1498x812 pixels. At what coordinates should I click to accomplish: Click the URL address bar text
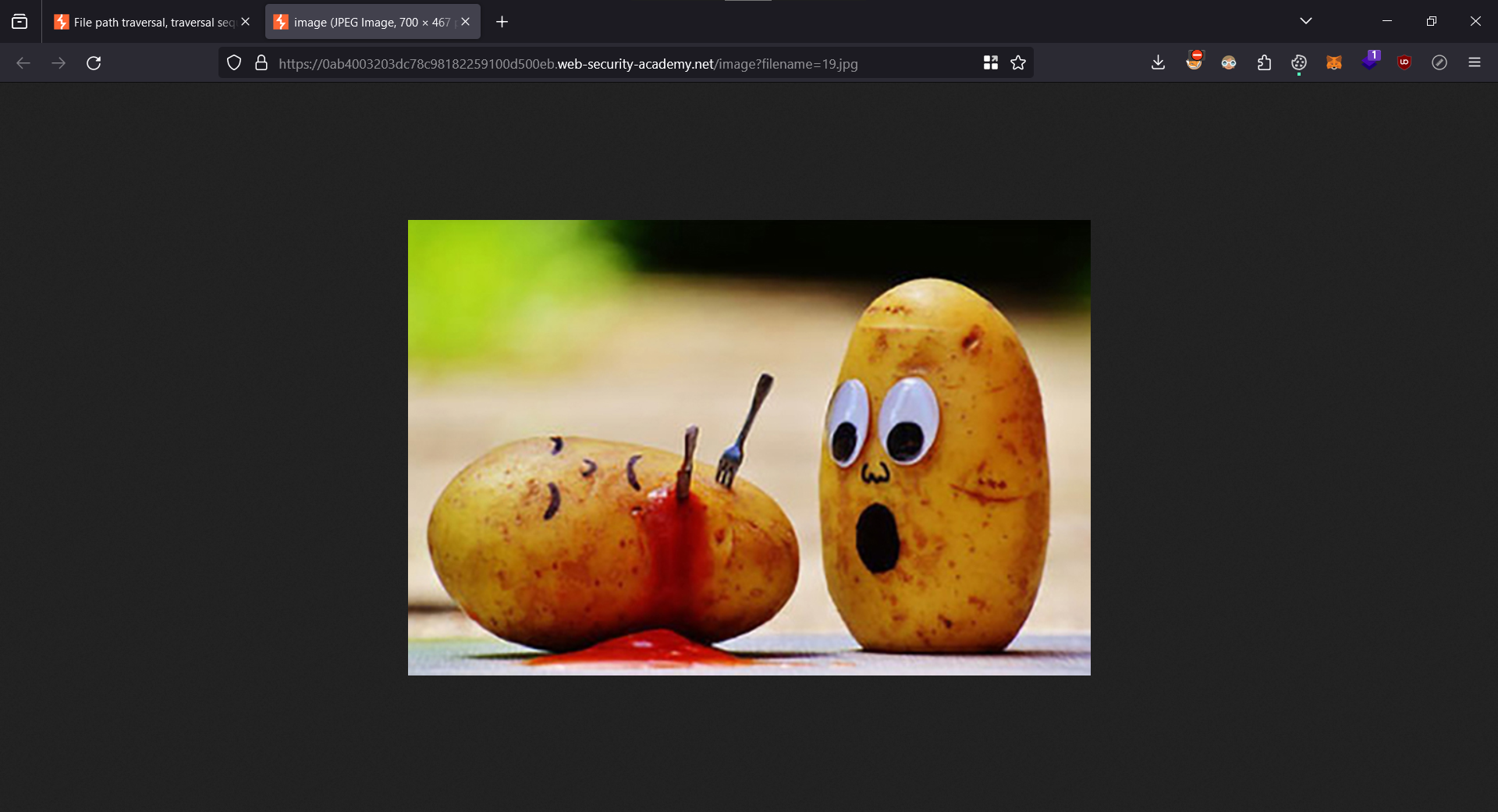coord(567,64)
